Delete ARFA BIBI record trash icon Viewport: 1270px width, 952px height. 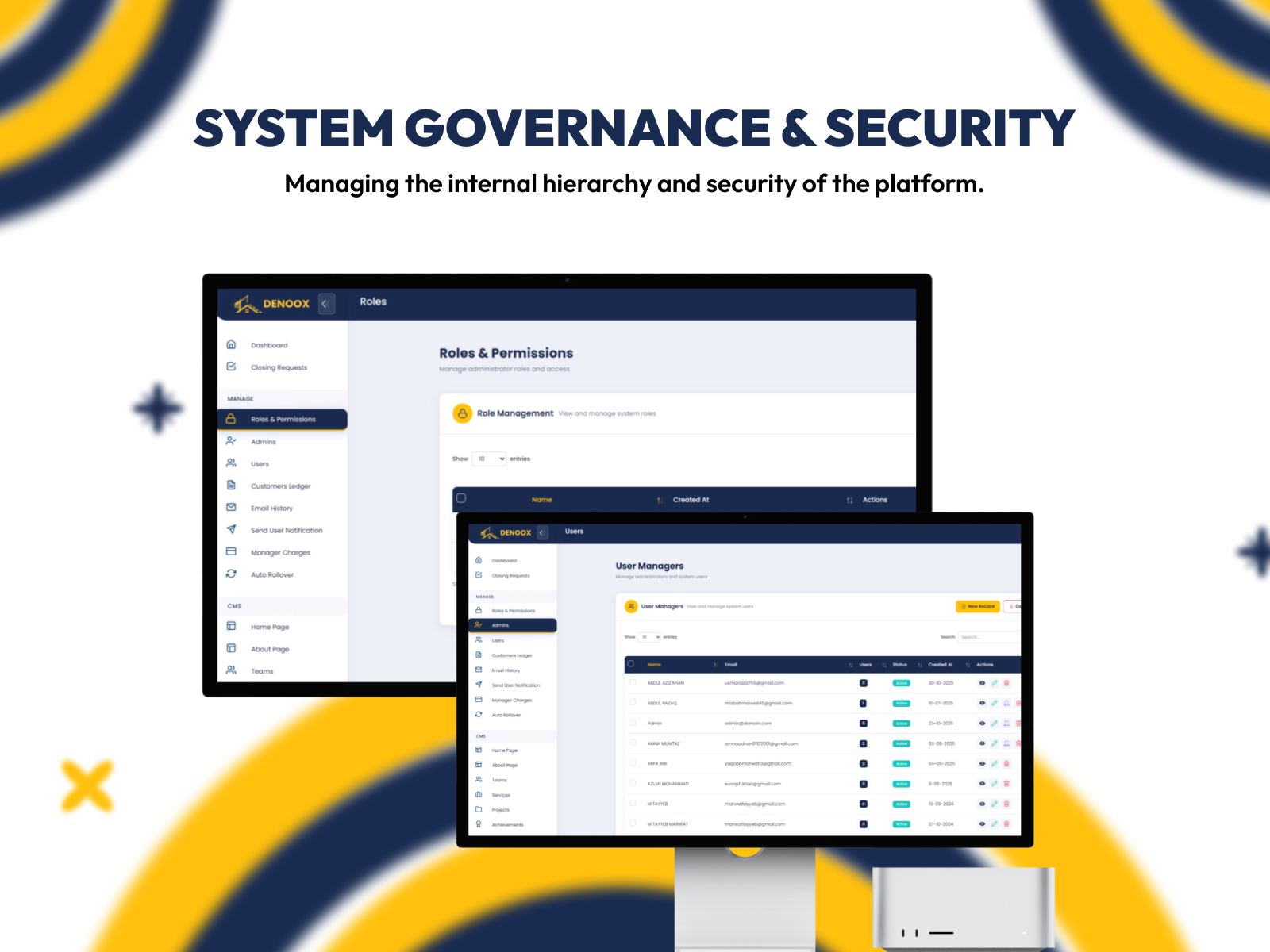1006,764
